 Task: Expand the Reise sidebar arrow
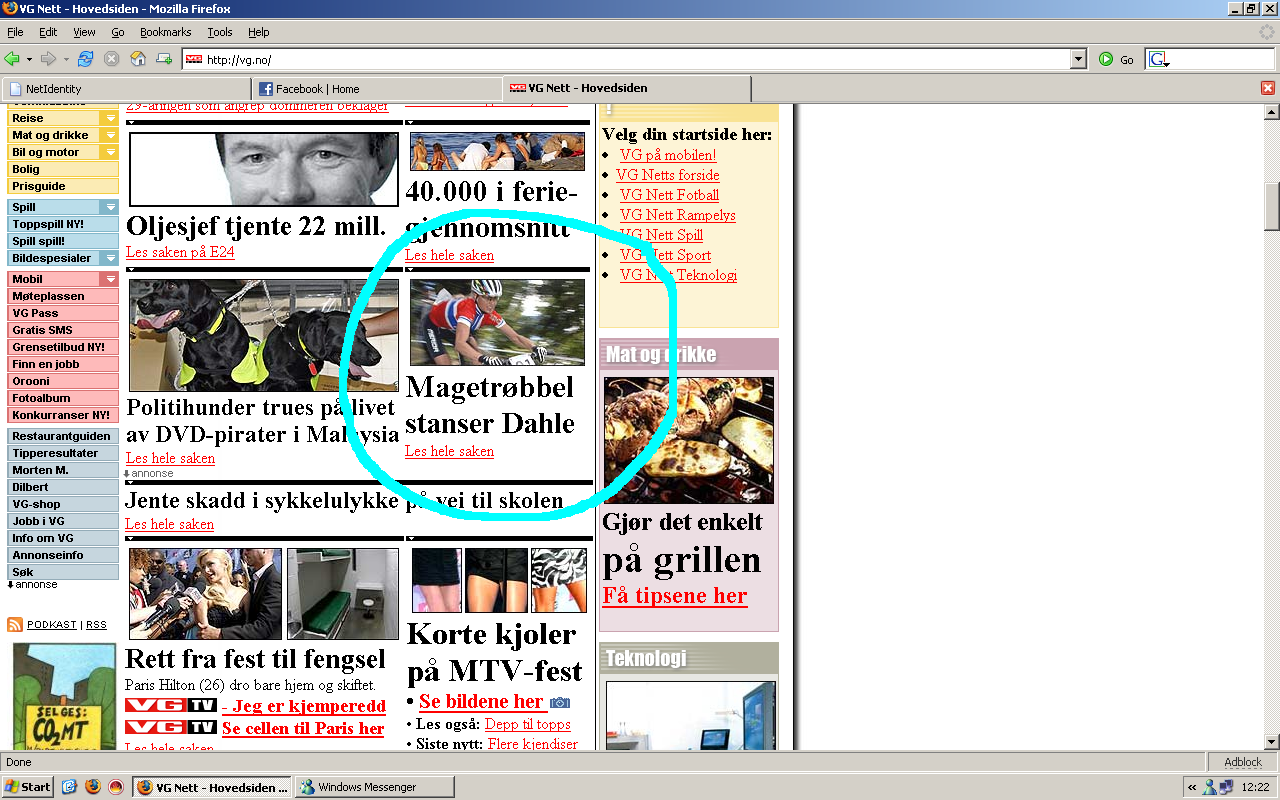point(110,118)
